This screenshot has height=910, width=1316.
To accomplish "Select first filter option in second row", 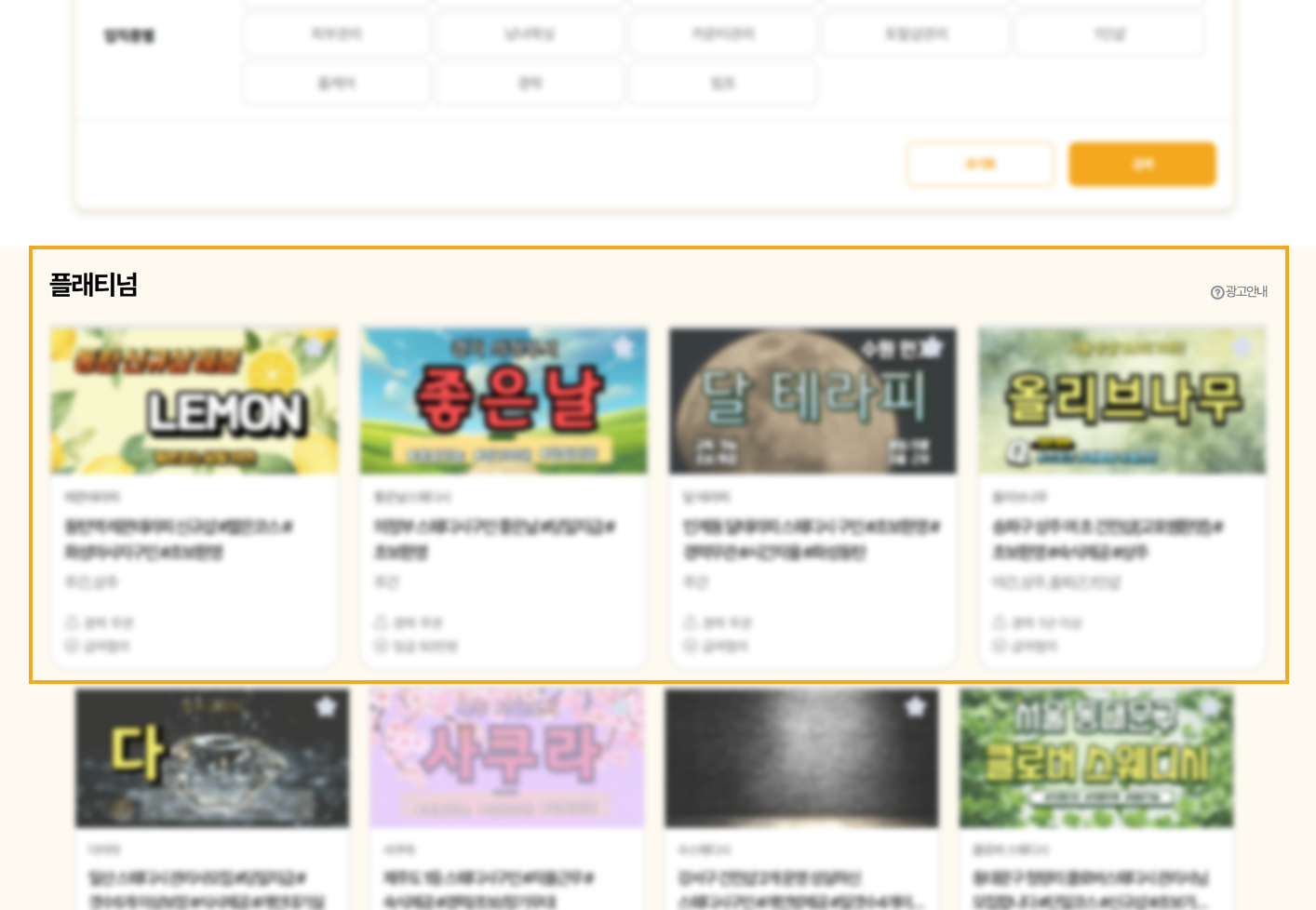I will [x=336, y=83].
